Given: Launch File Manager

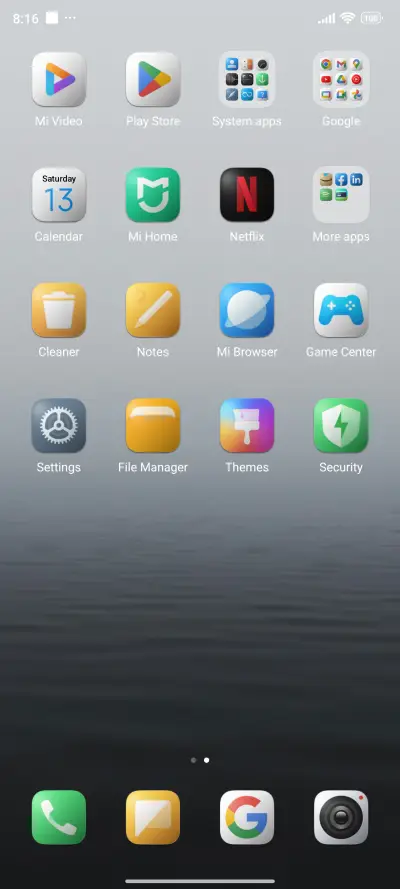Looking at the screenshot, I should [153, 425].
